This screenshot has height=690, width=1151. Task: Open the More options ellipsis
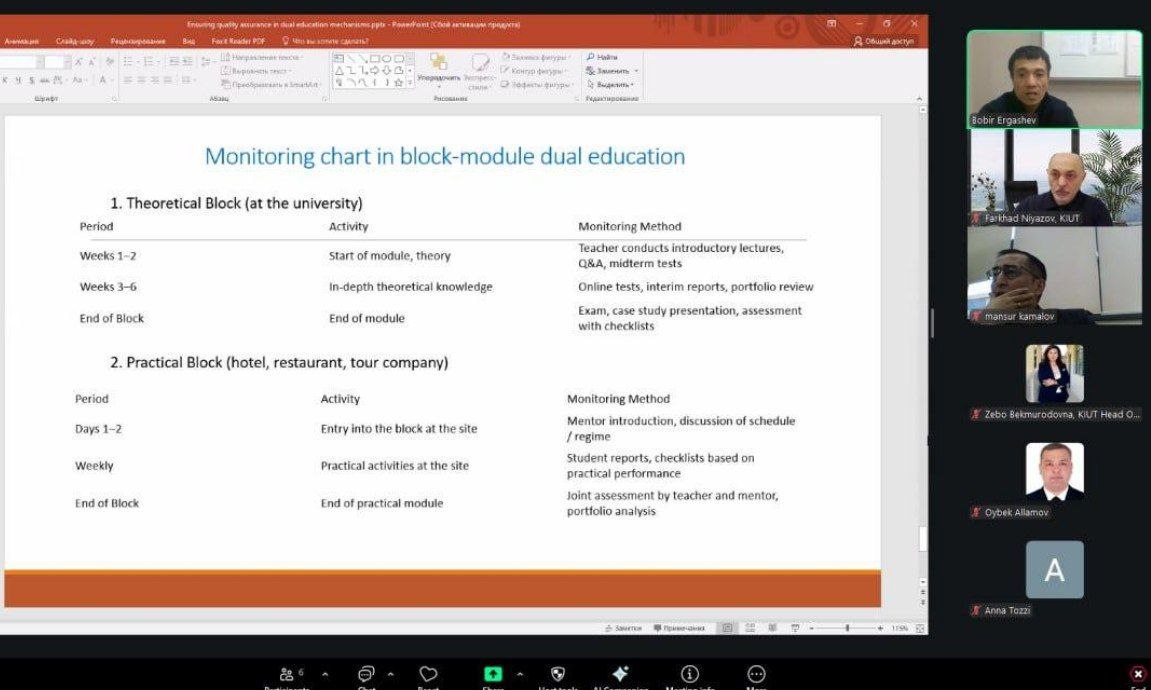tap(757, 675)
